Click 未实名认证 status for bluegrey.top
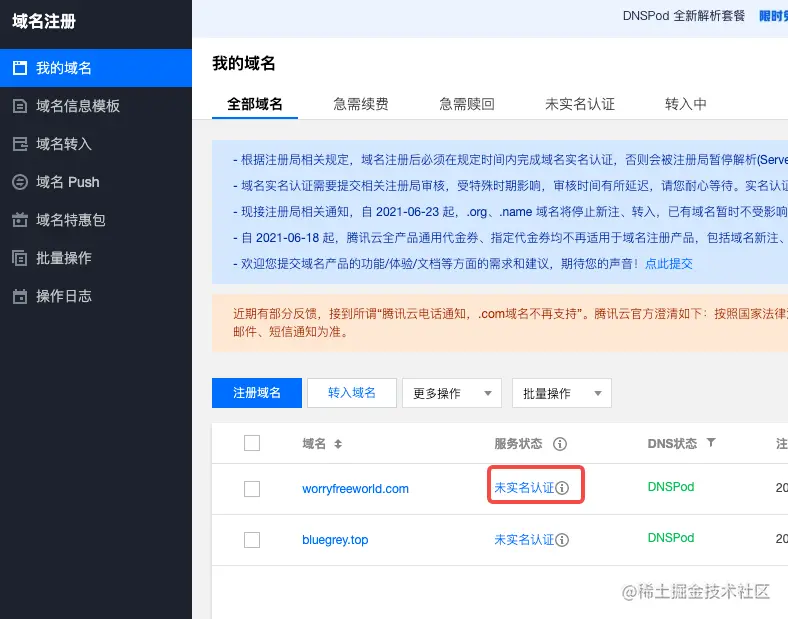Image resolution: width=788 pixels, height=619 pixels. coord(524,540)
